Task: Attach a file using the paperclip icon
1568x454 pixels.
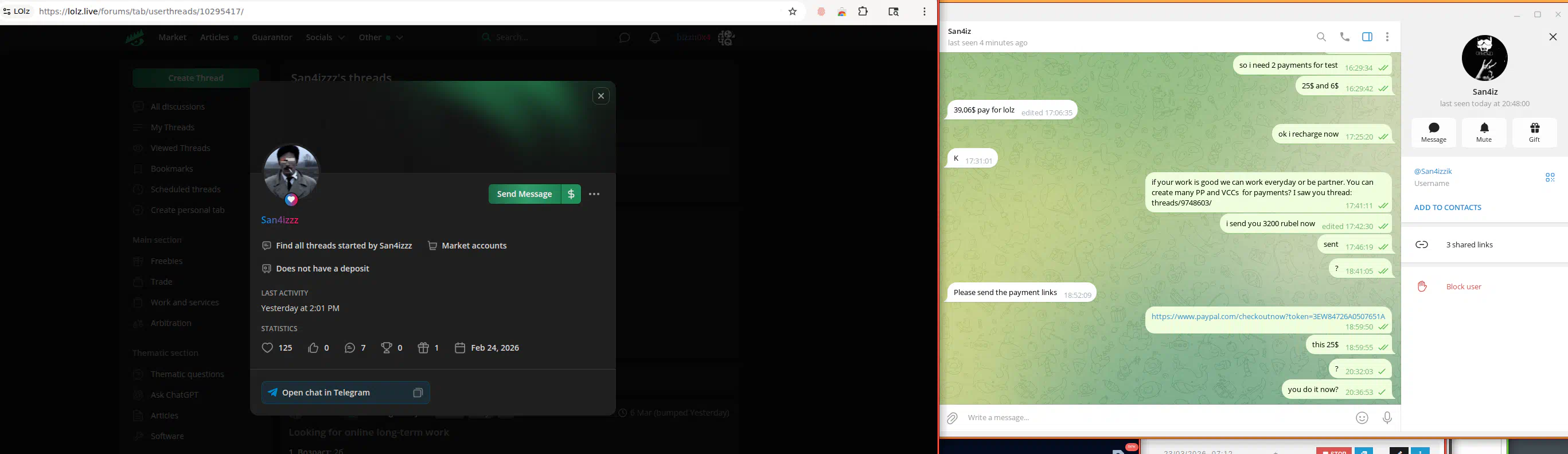Action: coord(952,418)
